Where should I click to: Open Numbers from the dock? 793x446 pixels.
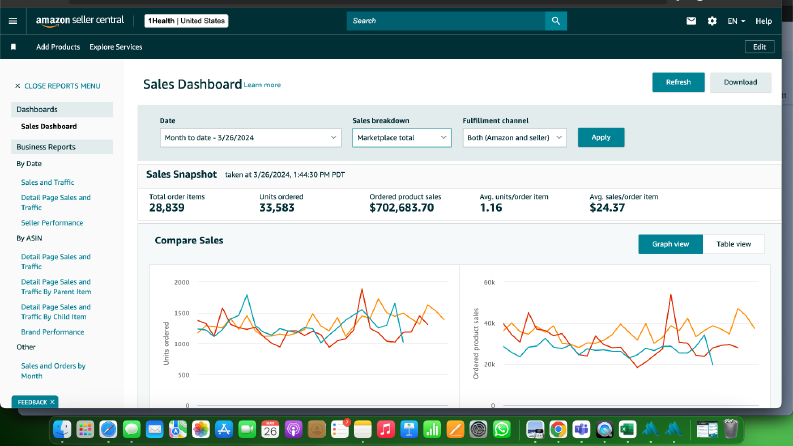pyautogui.click(x=432, y=429)
